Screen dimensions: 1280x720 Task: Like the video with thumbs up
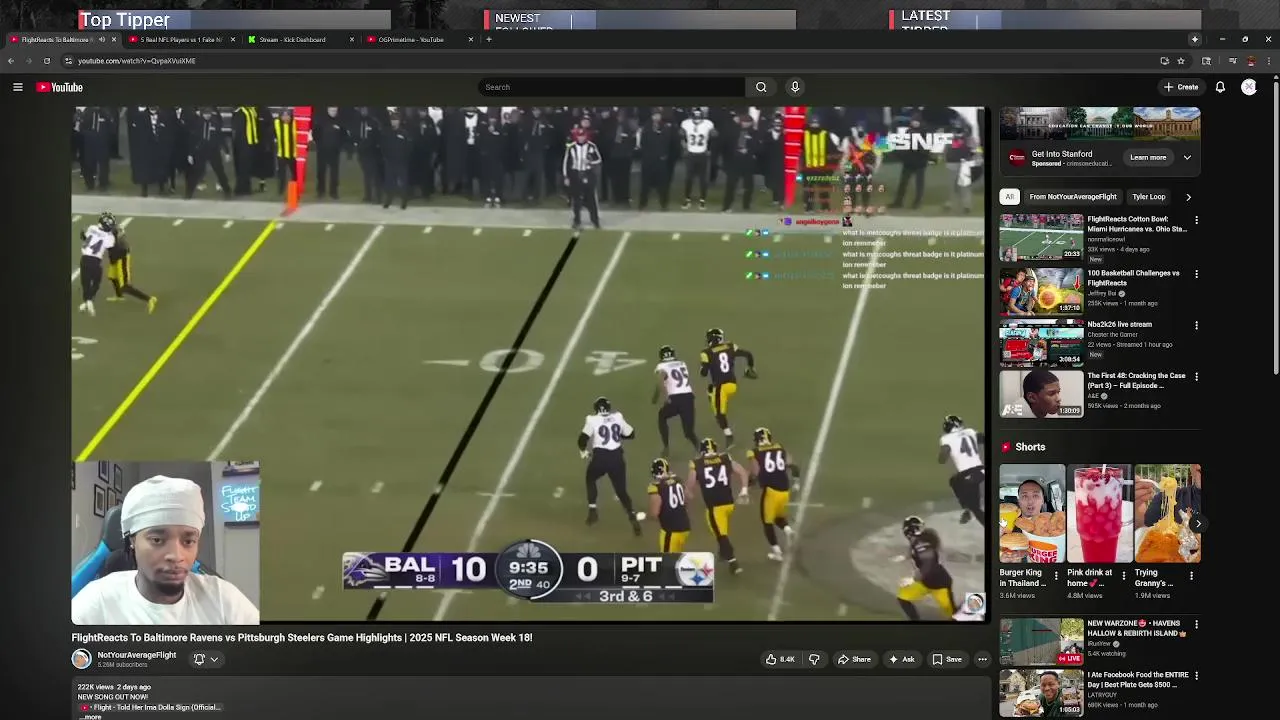[780, 659]
